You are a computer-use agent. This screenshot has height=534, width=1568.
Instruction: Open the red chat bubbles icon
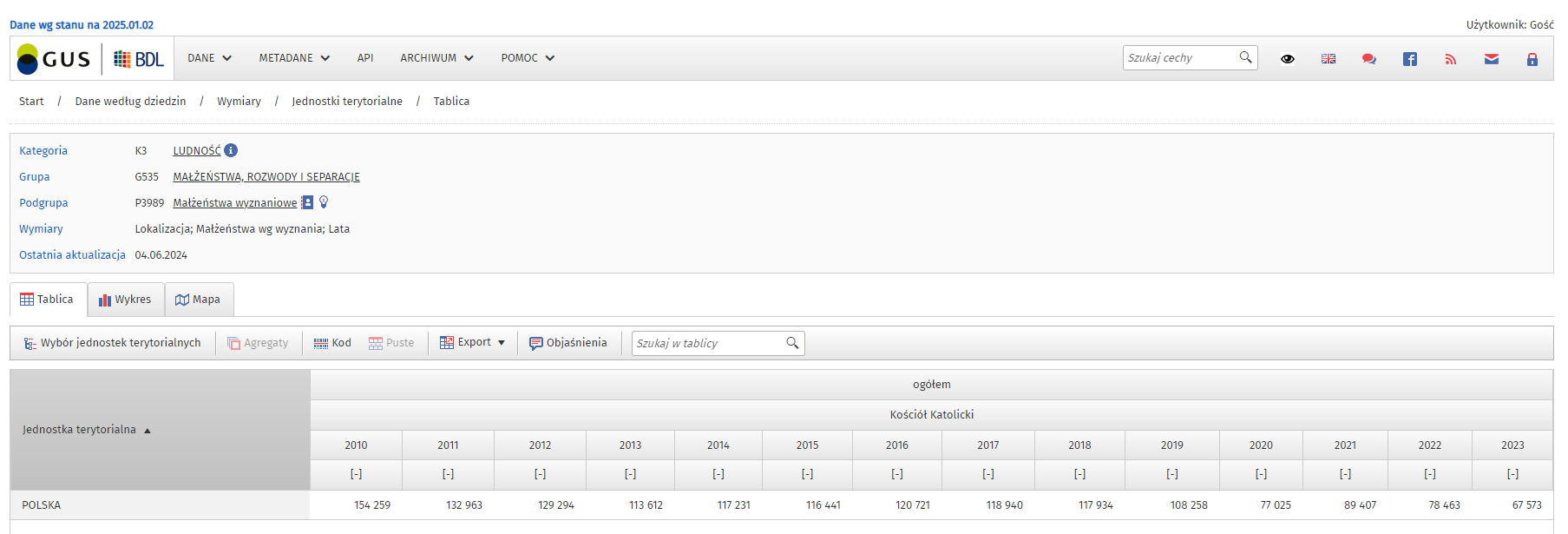click(x=1368, y=59)
